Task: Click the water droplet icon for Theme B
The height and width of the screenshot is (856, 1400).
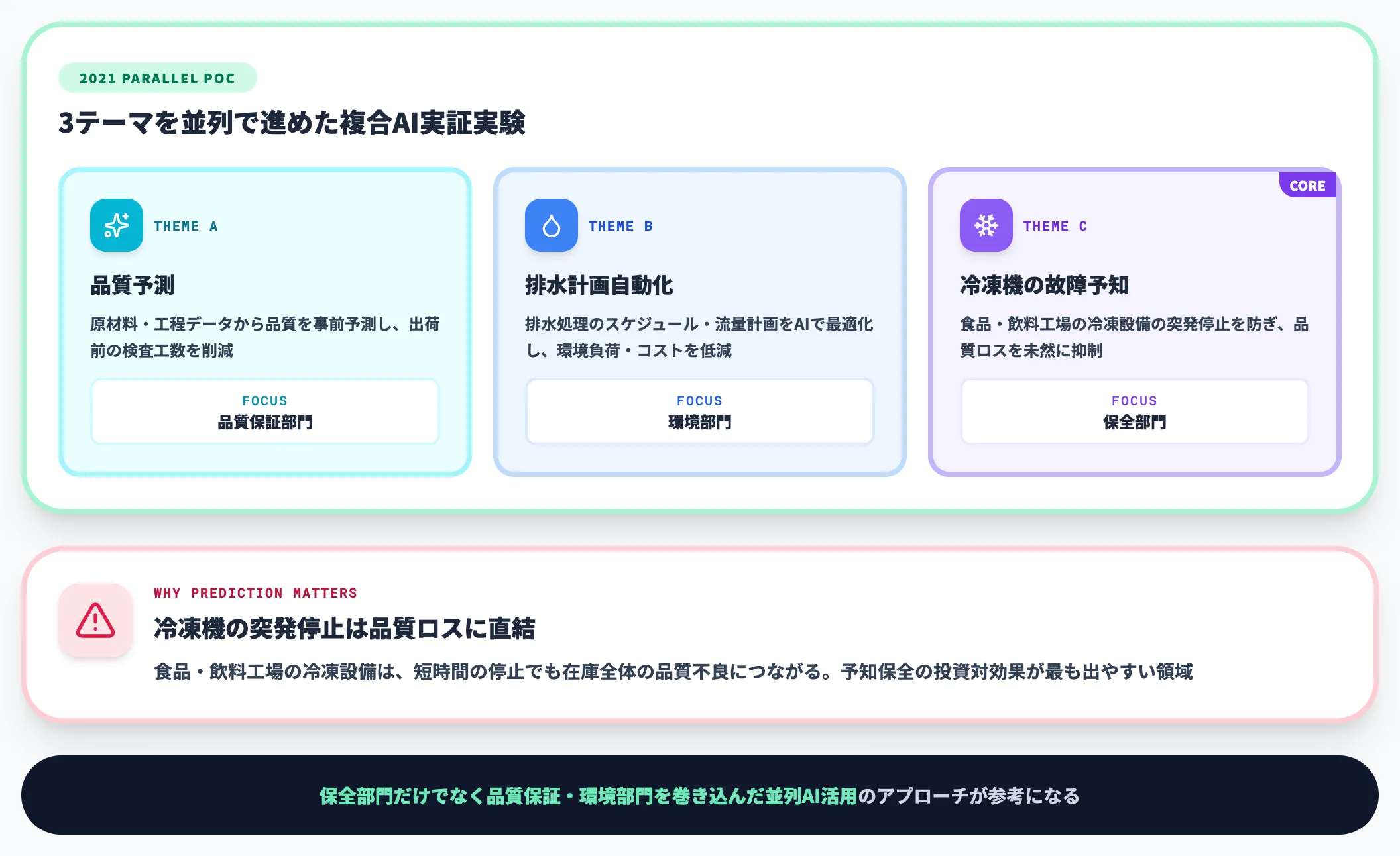Action: tap(551, 225)
